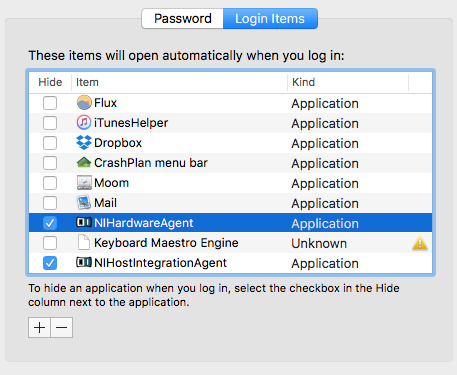
Task: Add a login item with plus button
Action: (39, 328)
